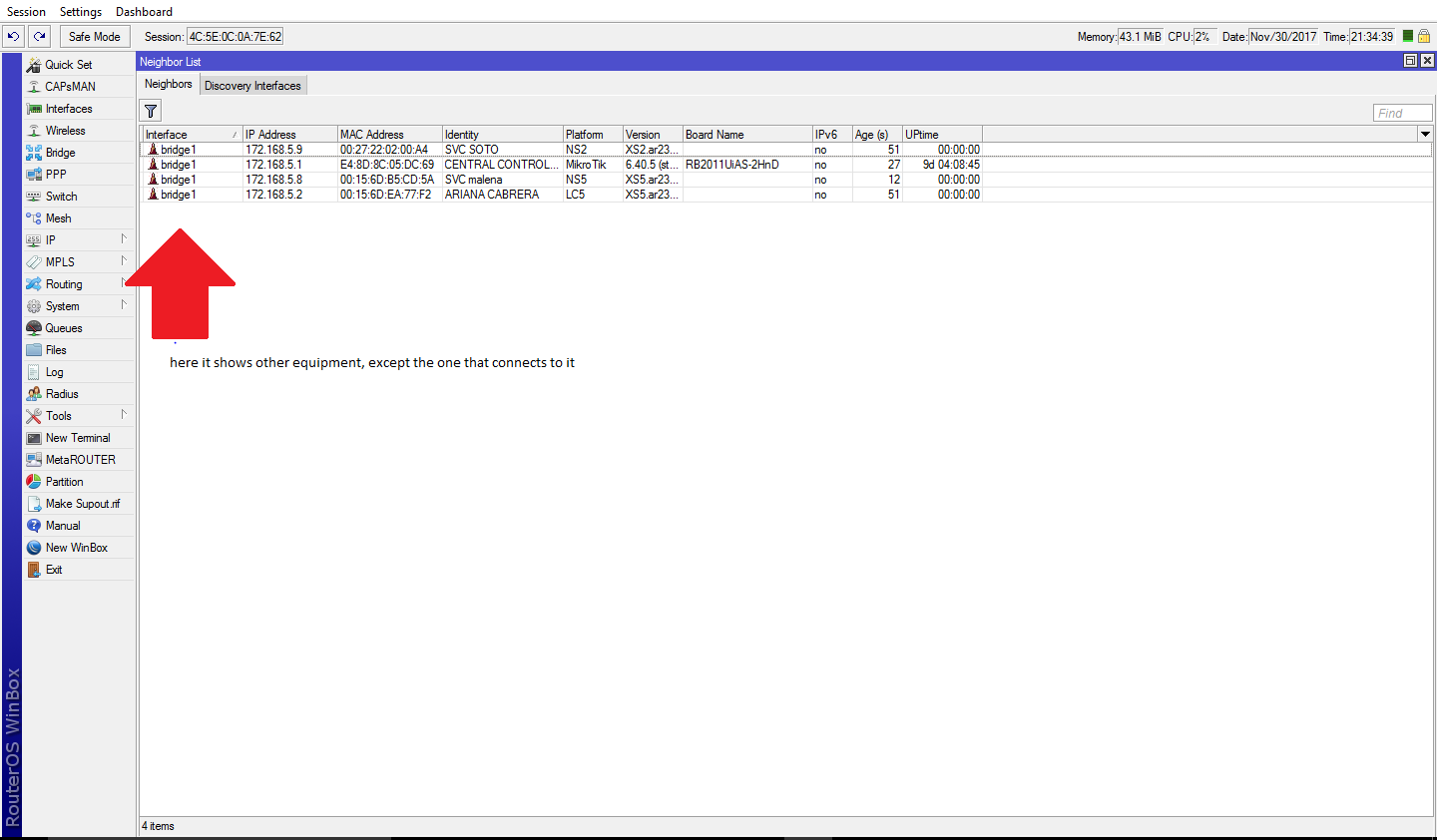Screen dimensions: 1437x840
Task: Open the column selector dropdown arrow
Action: tap(1425, 134)
